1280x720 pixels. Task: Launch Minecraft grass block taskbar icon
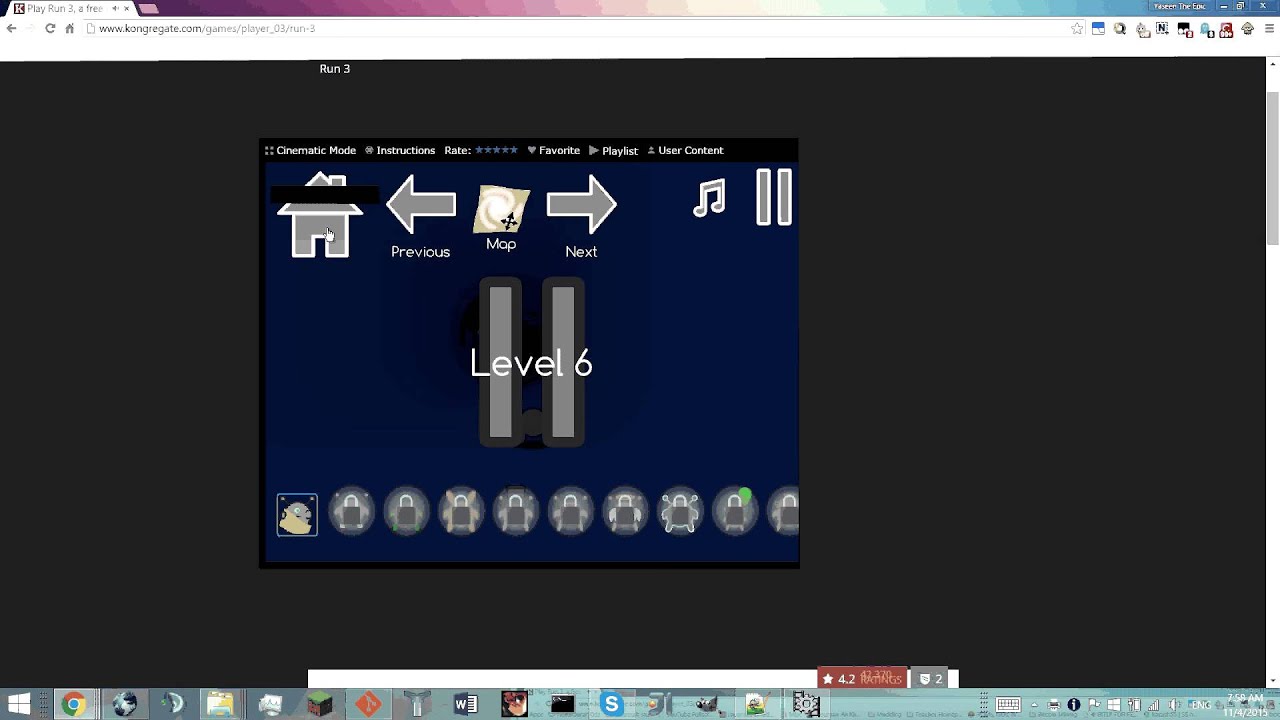(x=319, y=705)
